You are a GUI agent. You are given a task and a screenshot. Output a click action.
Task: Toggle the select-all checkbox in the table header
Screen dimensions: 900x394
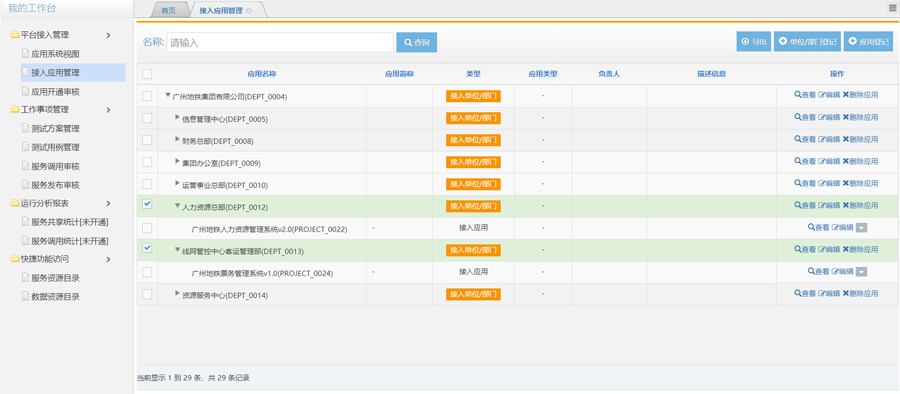(x=147, y=74)
